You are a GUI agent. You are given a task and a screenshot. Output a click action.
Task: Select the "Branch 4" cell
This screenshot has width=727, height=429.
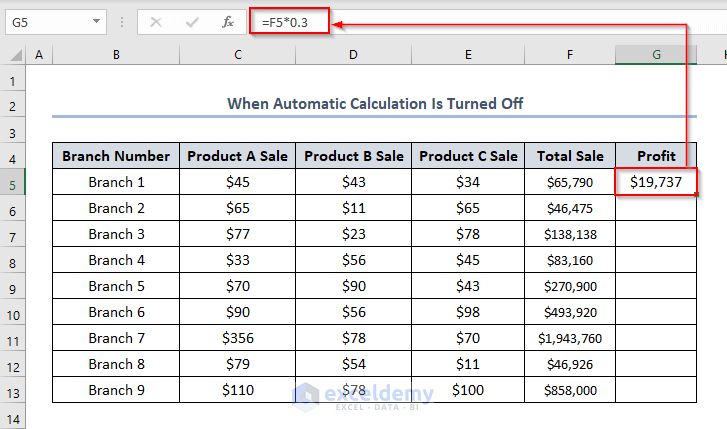pos(116,260)
